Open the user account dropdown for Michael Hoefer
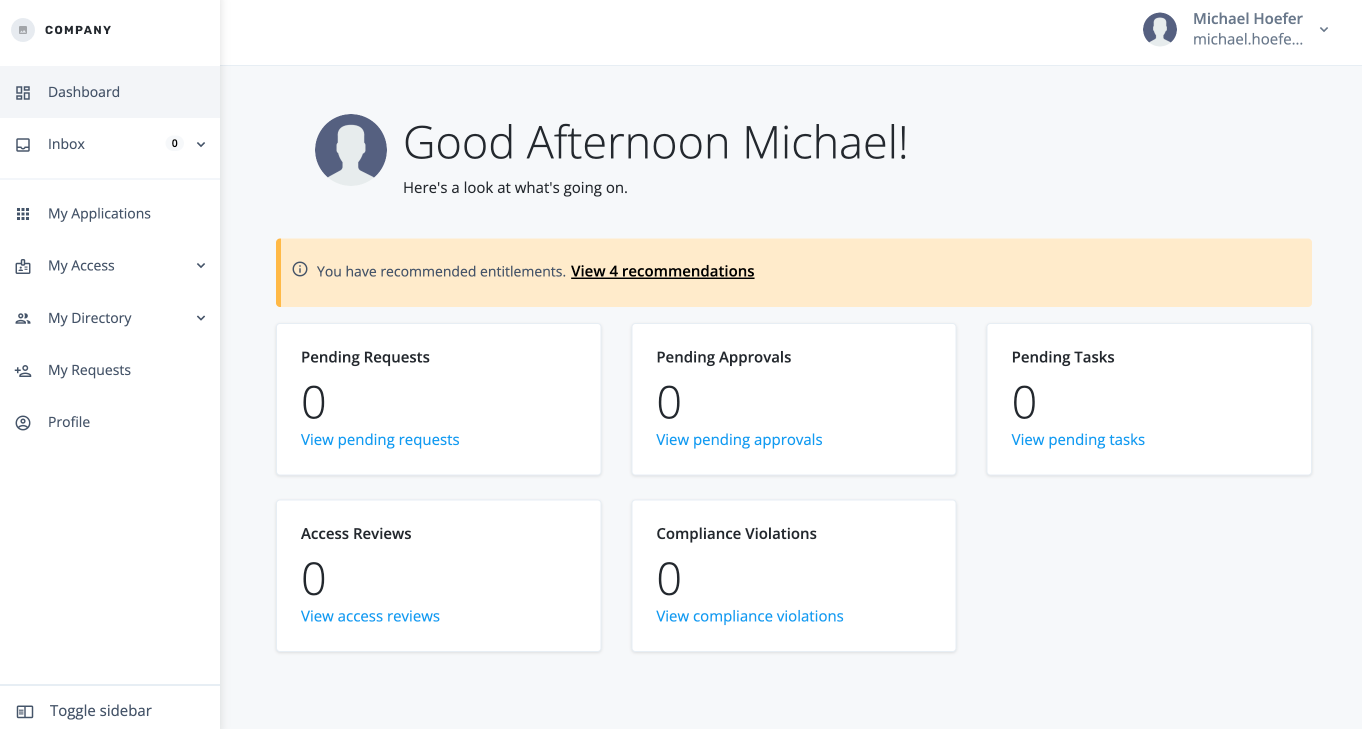 [1324, 30]
